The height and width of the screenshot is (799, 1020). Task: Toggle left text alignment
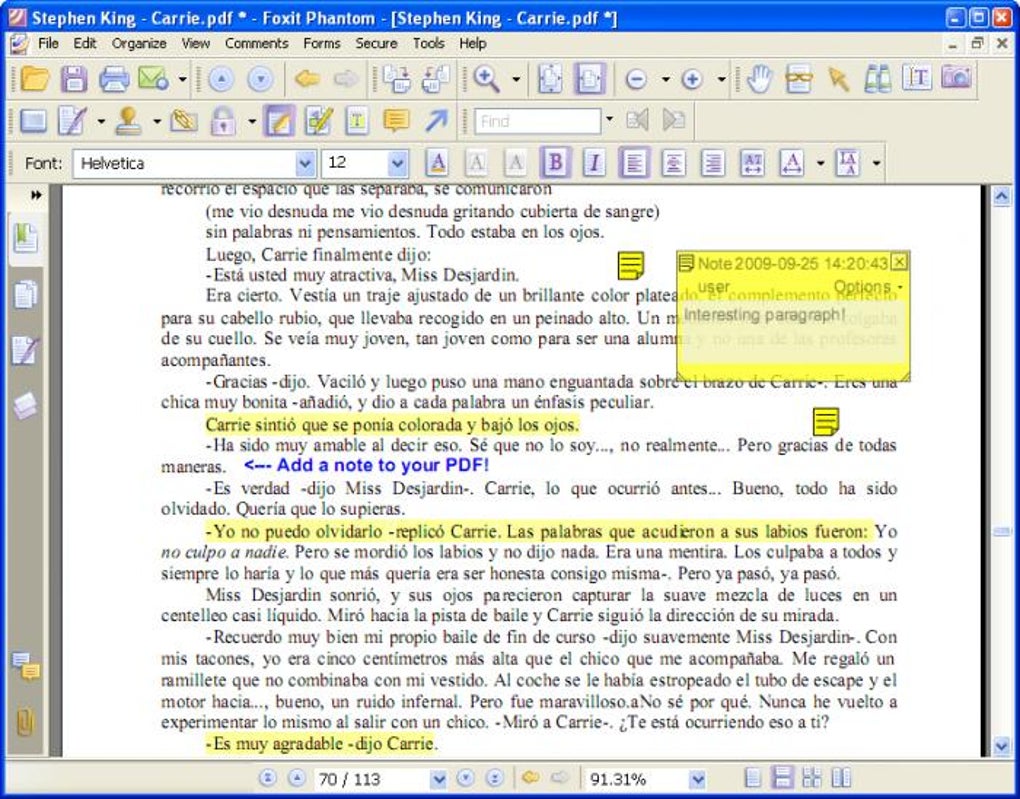[x=634, y=163]
